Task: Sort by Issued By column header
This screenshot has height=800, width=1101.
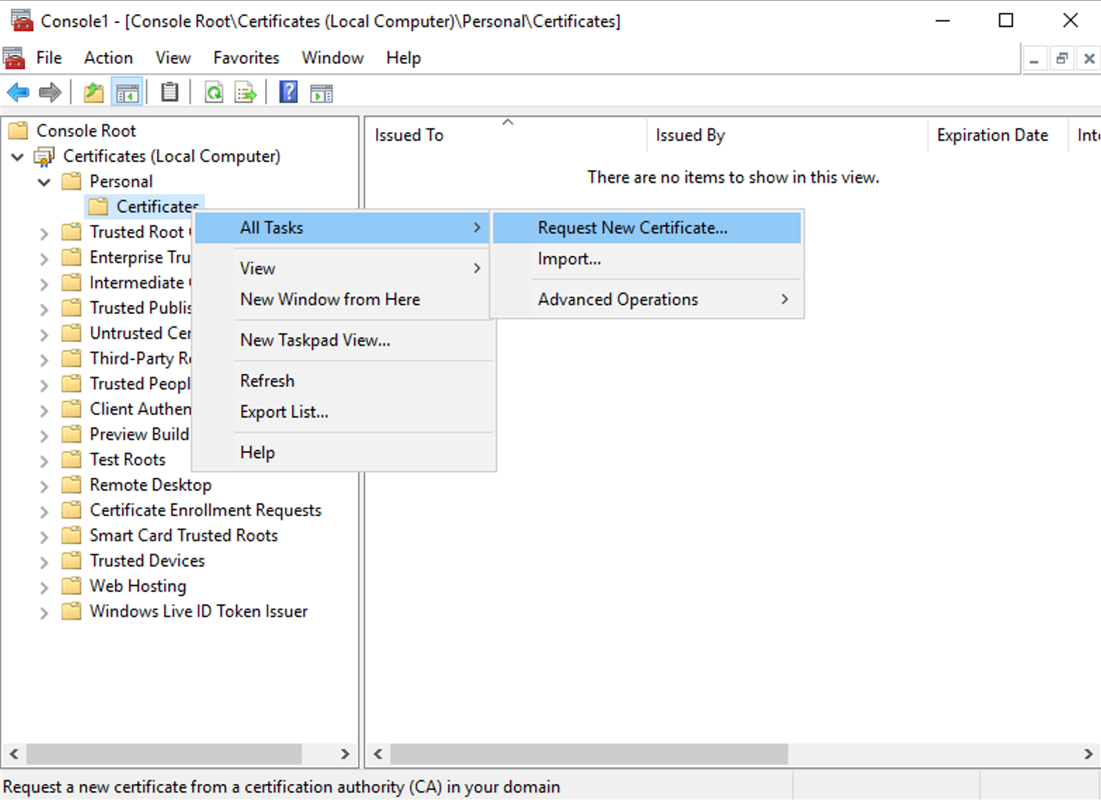Action: point(690,135)
